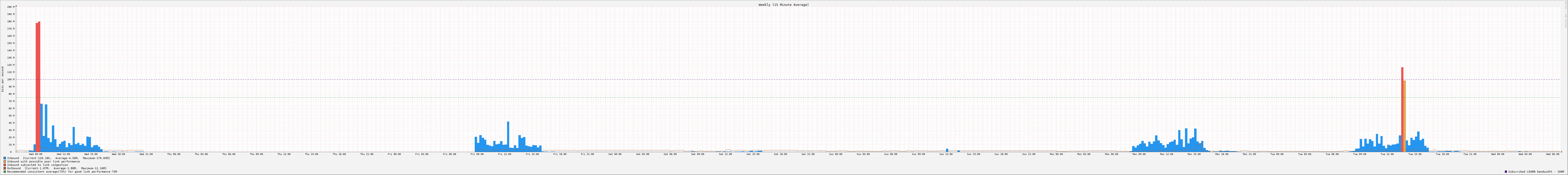Image resolution: width=1568 pixels, height=175 pixels.
Task: Click the blue Inbound legend swatch
Action: 5,158
